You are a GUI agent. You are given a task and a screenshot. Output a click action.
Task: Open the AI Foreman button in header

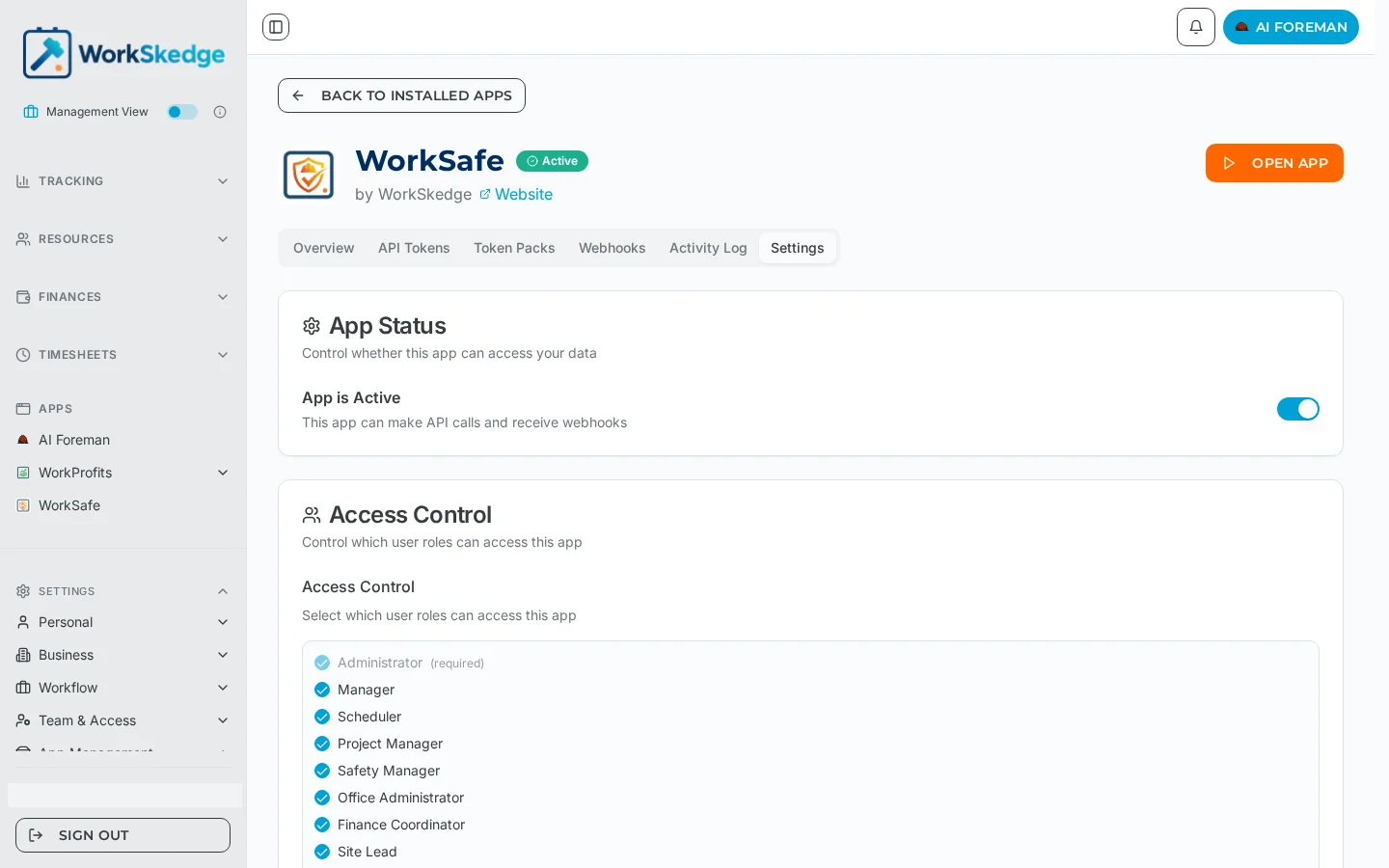click(x=1291, y=27)
